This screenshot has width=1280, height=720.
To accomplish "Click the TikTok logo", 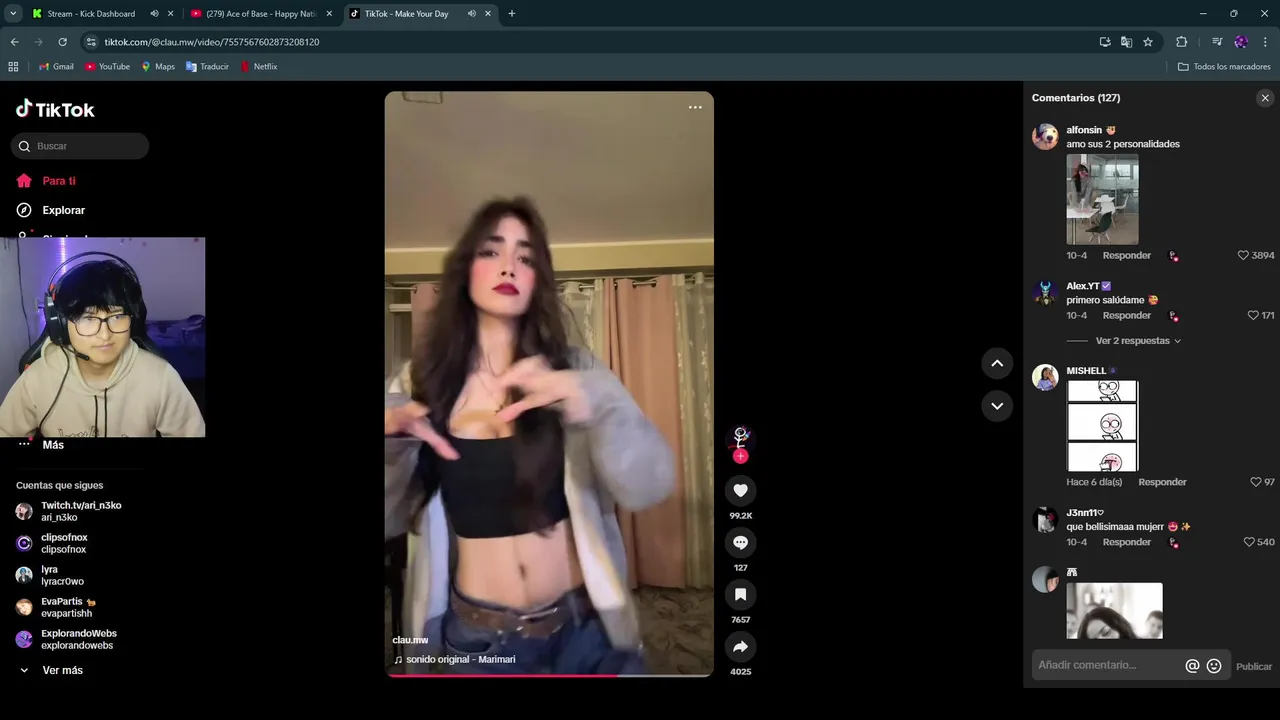I will click(x=55, y=109).
